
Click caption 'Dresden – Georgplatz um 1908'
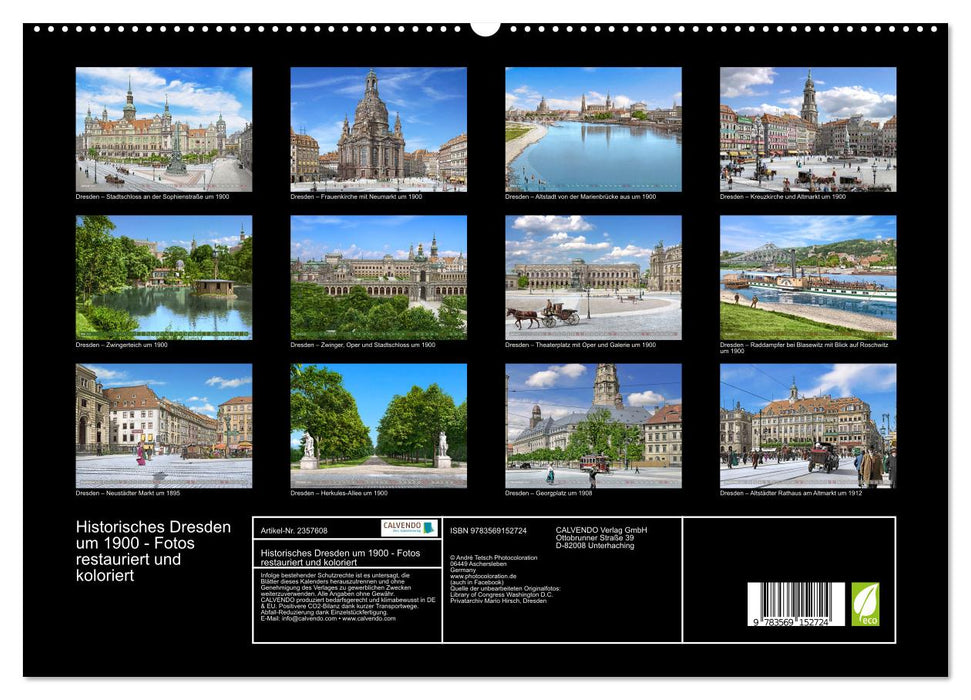[x=549, y=493]
